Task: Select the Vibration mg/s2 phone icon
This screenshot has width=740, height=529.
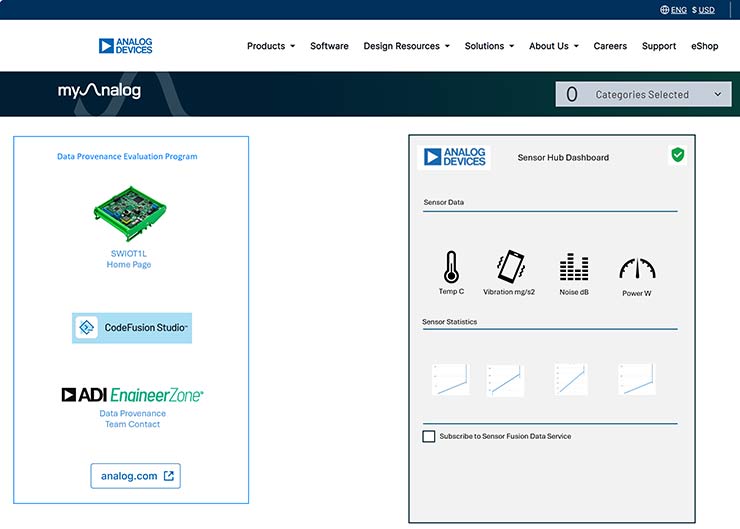Action: [x=509, y=267]
